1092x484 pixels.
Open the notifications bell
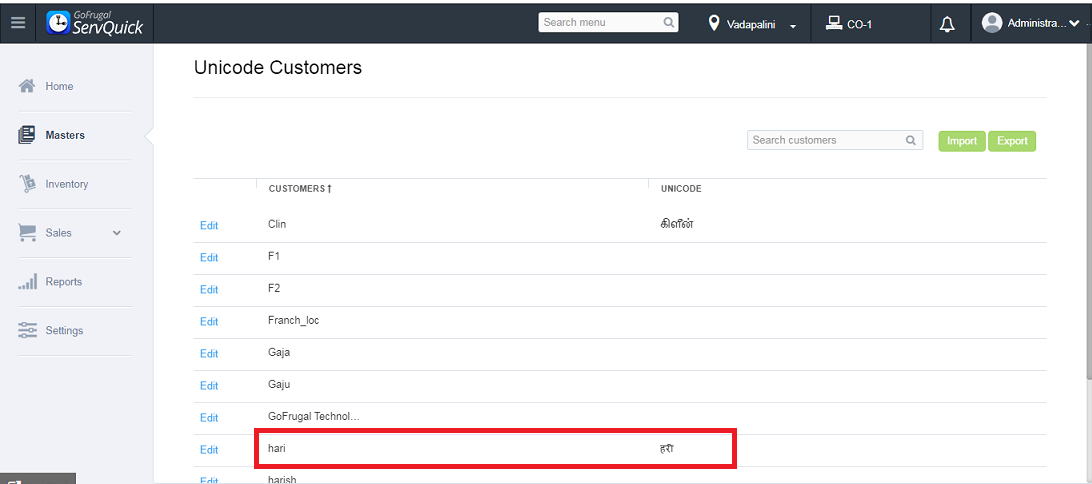[x=946, y=24]
